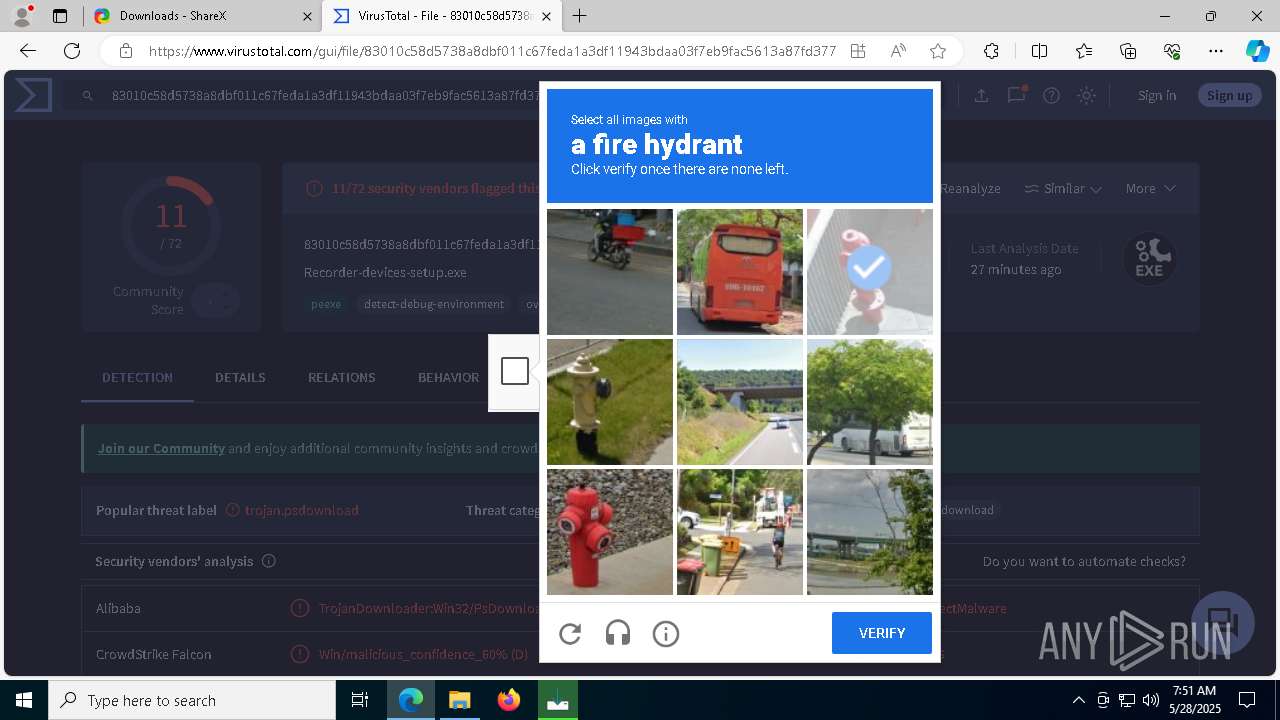Click the upload file icon
This screenshot has width=1280, height=720.
pyautogui.click(x=981, y=95)
